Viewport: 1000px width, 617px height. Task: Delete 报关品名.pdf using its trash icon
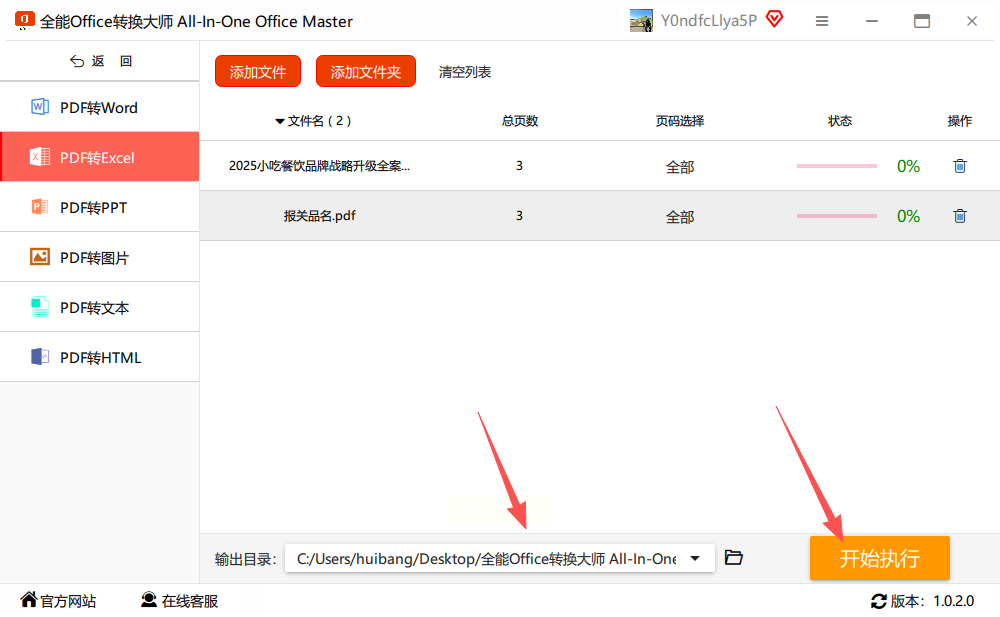[x=960, y=216]
